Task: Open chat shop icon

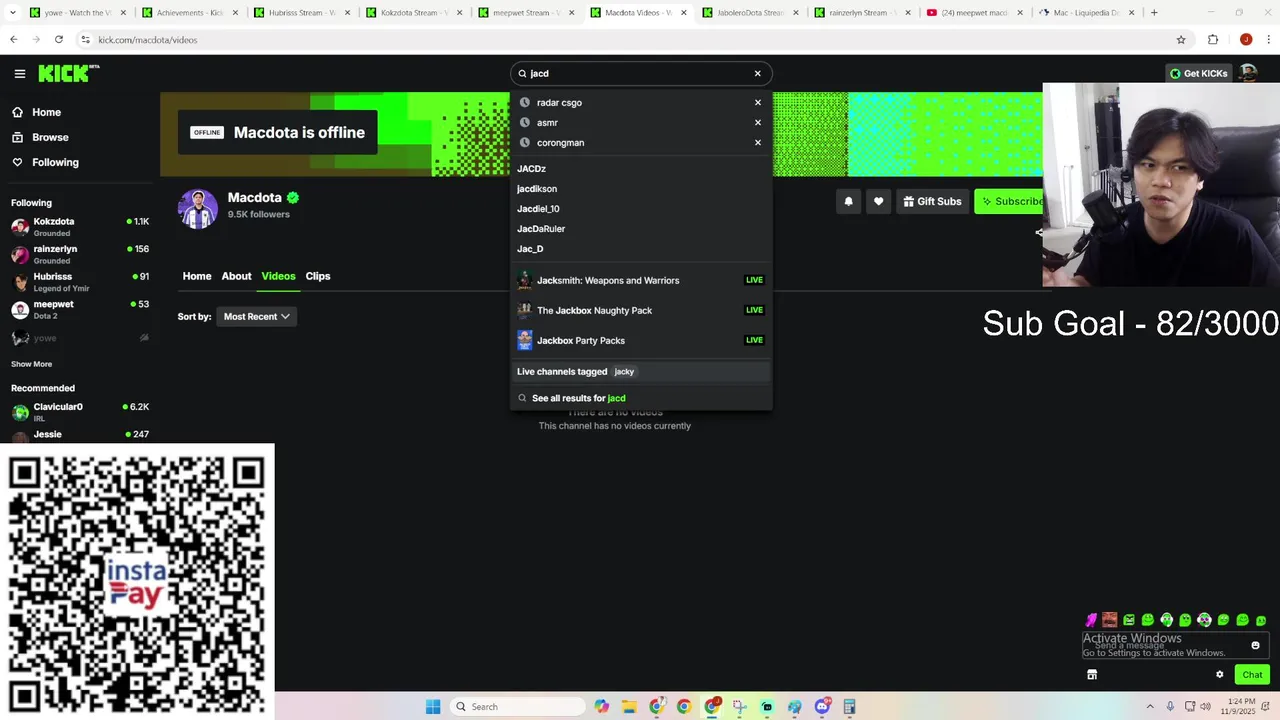Action: tap(1092, 675)
